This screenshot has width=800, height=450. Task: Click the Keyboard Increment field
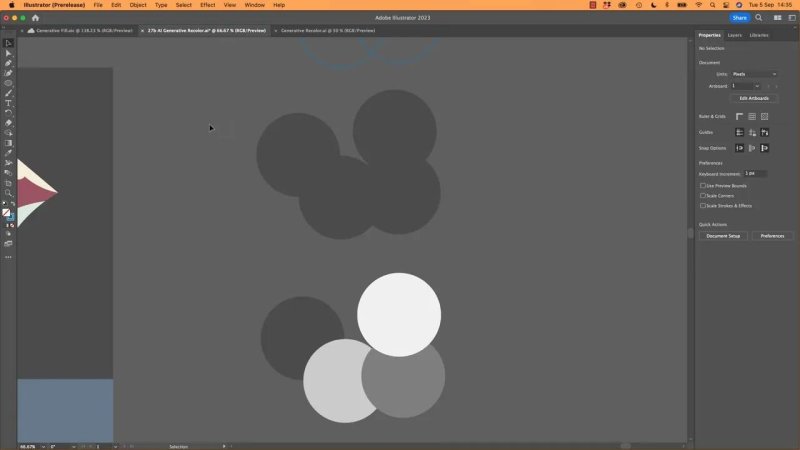pyautogui.click(x=755, y=174)
